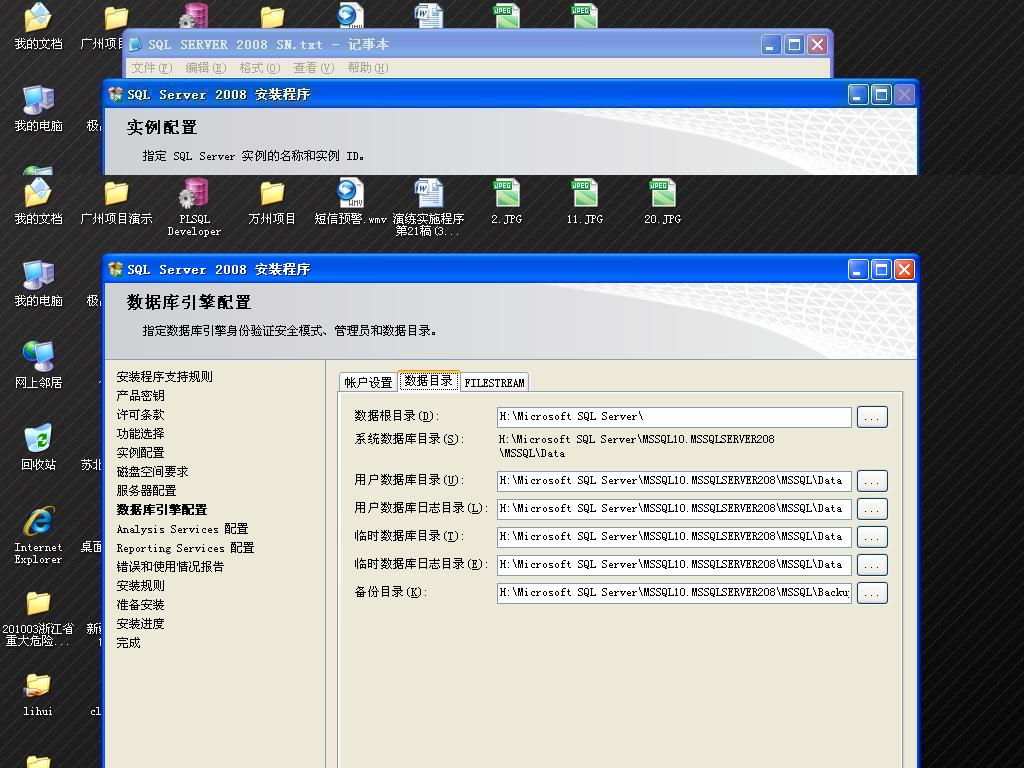Open the 短信预警.wmv video file icon

point(350,194)
